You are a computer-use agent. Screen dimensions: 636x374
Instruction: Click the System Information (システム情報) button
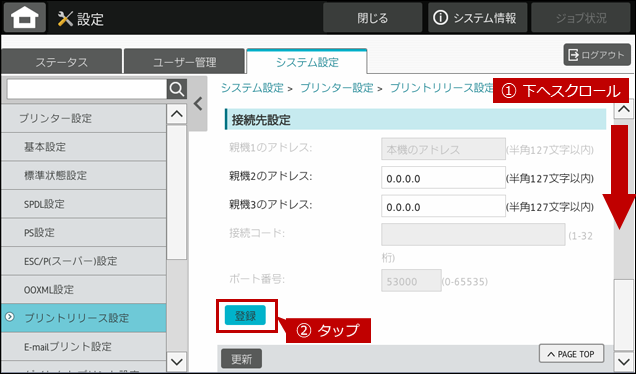coord(477,18)
